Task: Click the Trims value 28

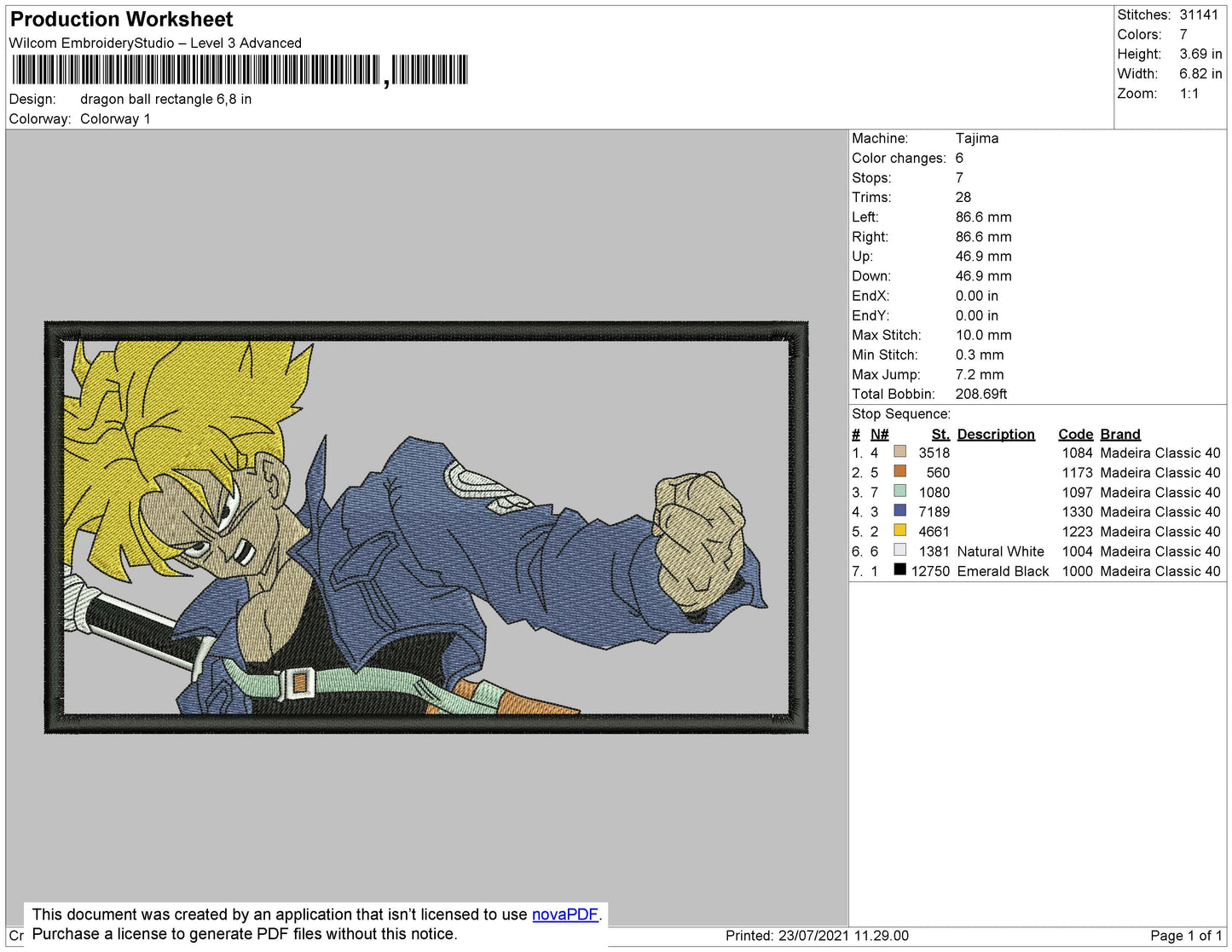Action: pos(963,197)
